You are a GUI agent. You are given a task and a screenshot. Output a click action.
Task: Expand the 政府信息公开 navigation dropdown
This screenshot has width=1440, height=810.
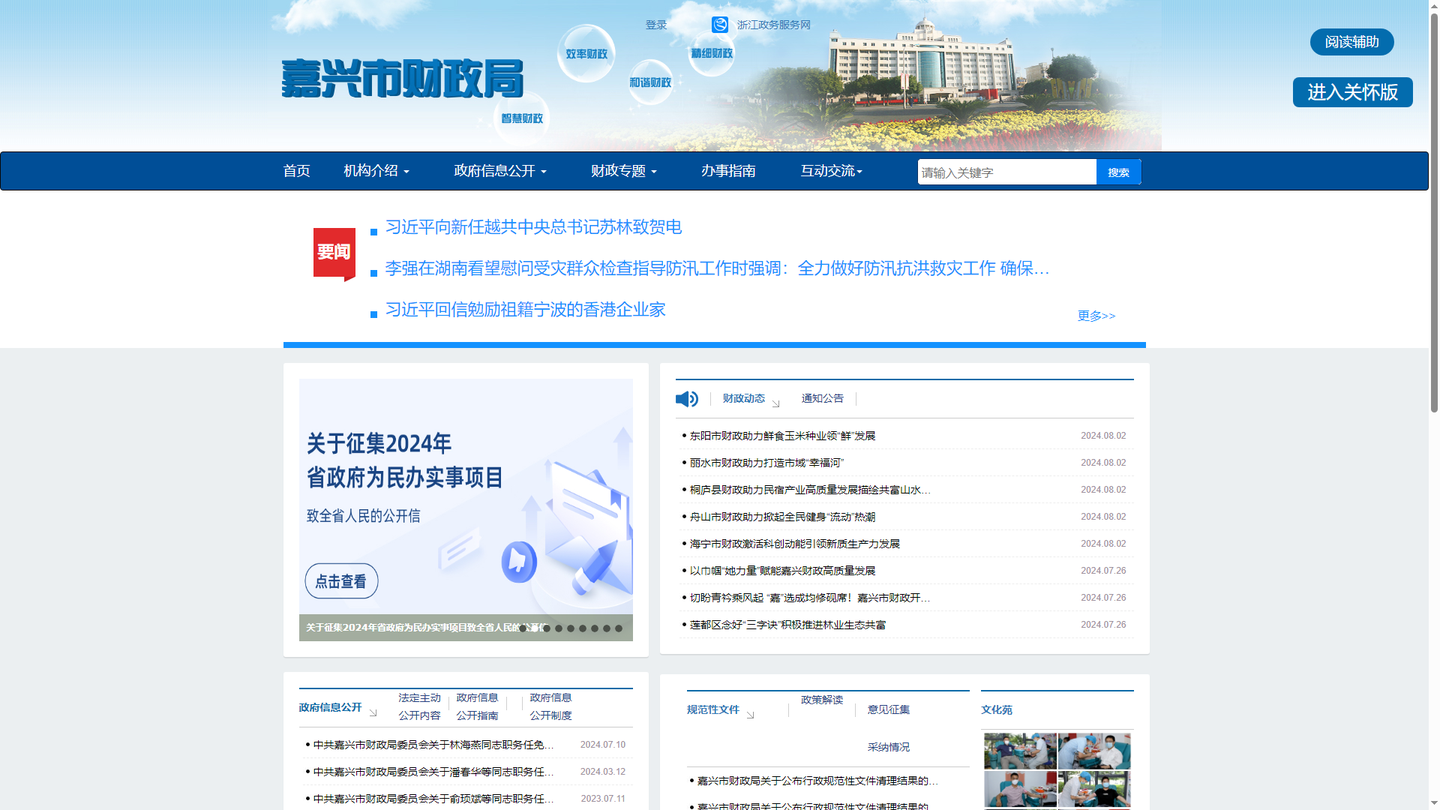(500, 171)
